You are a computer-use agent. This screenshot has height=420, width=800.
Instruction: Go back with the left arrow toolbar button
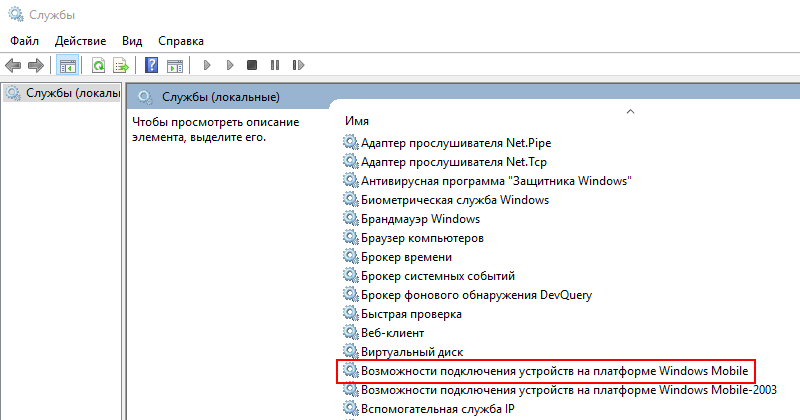coord(13,65)
